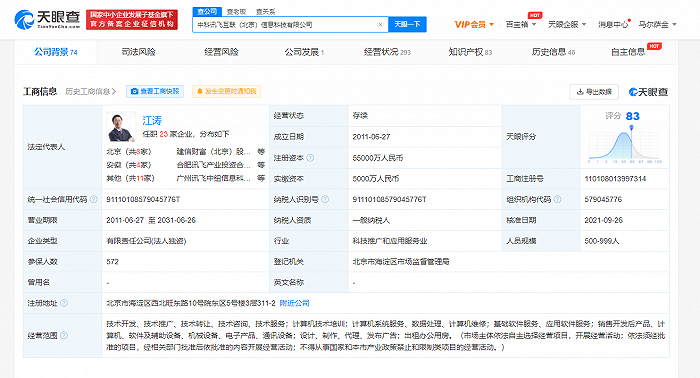The image size is (700, 378).
Task: Click the 发生变更时通知我 button
Action: (226, 91)
